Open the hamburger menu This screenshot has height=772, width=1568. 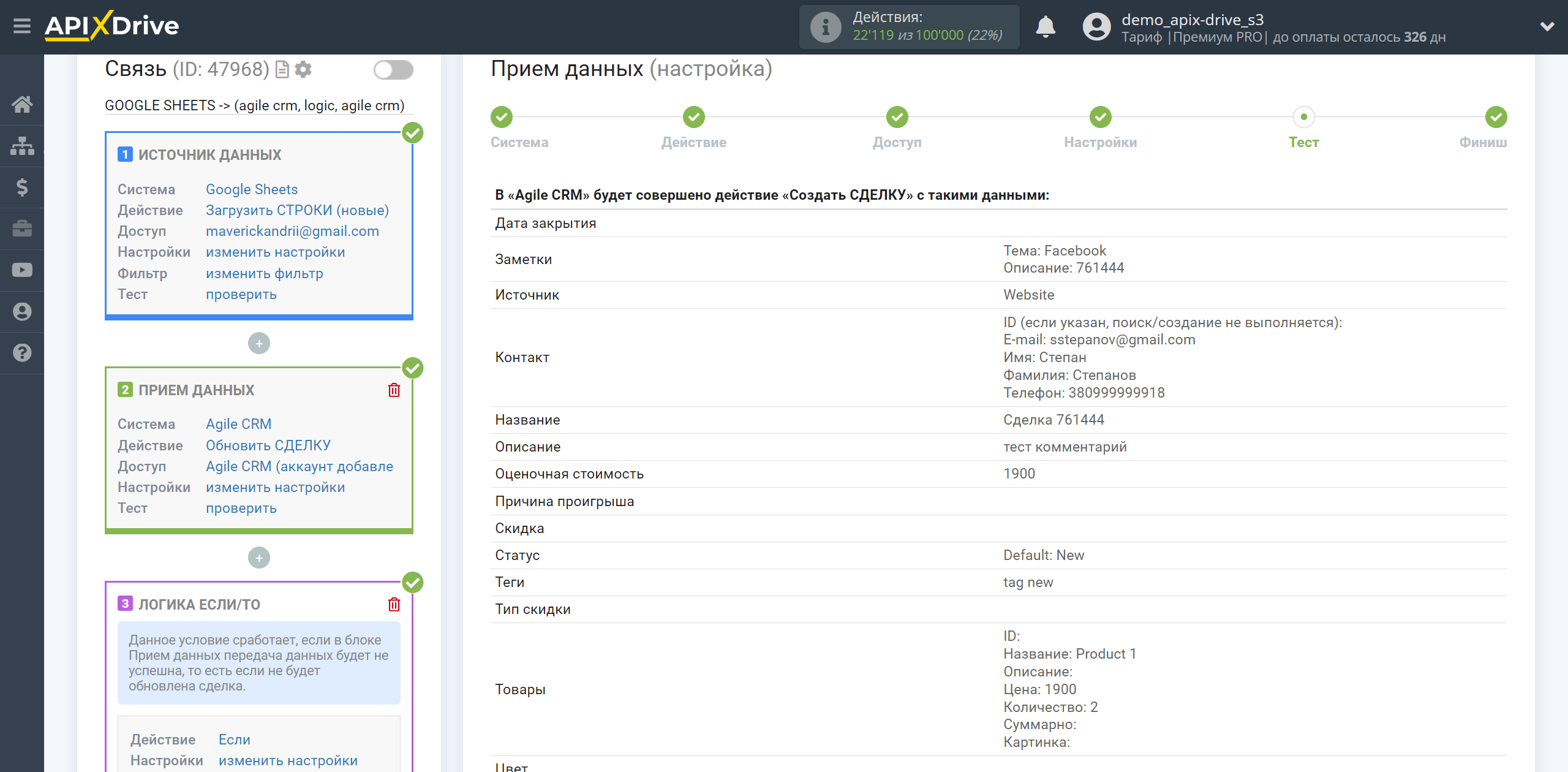22,26
